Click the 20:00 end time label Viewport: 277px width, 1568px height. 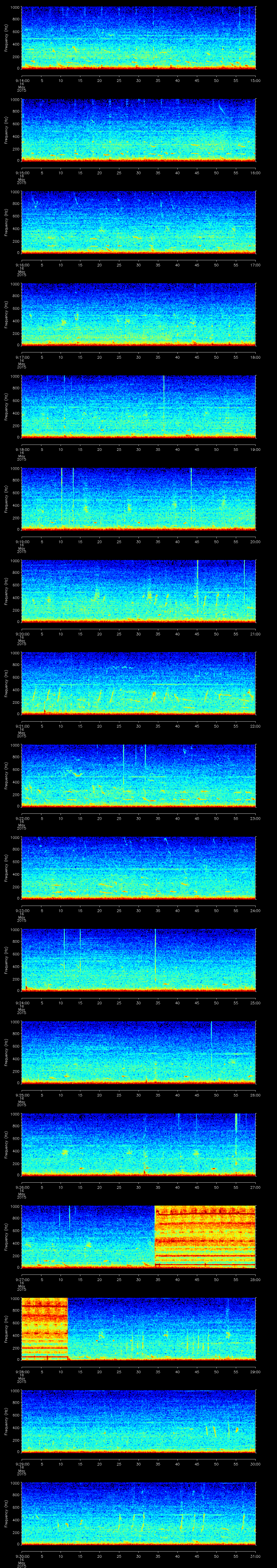point(256,542)
